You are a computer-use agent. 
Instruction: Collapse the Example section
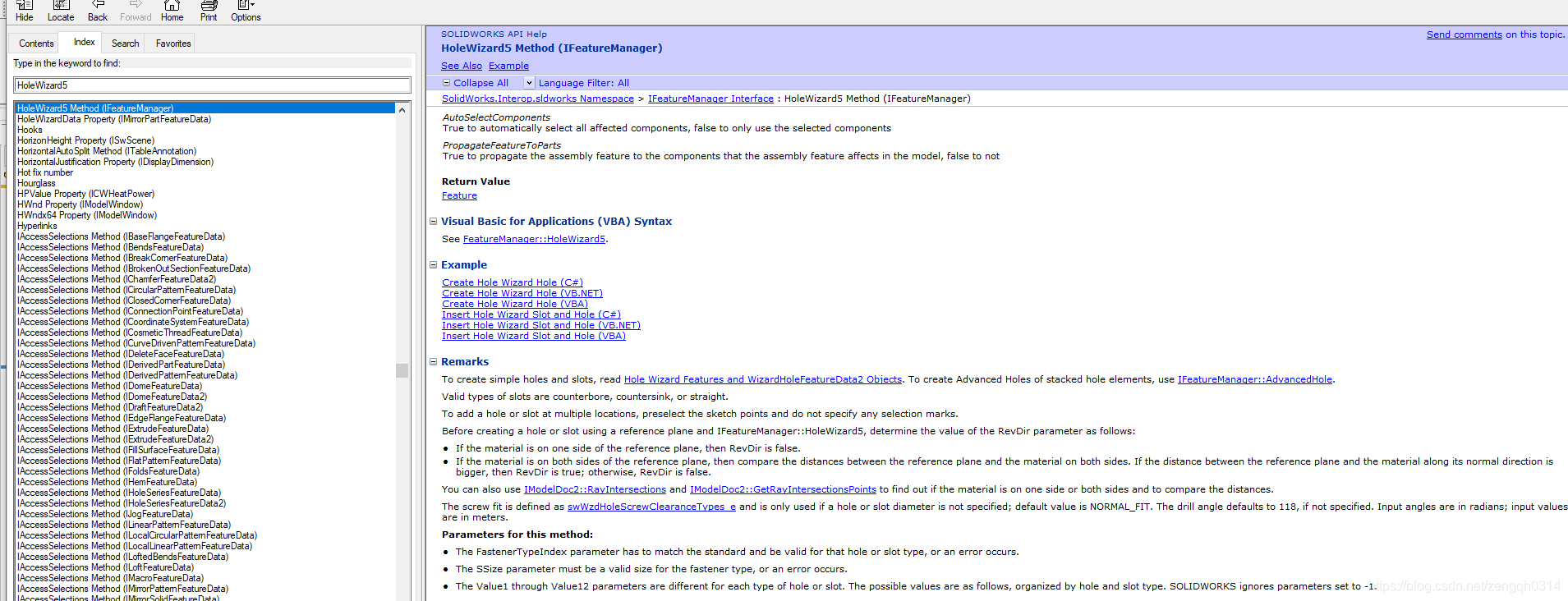[434, 265]
